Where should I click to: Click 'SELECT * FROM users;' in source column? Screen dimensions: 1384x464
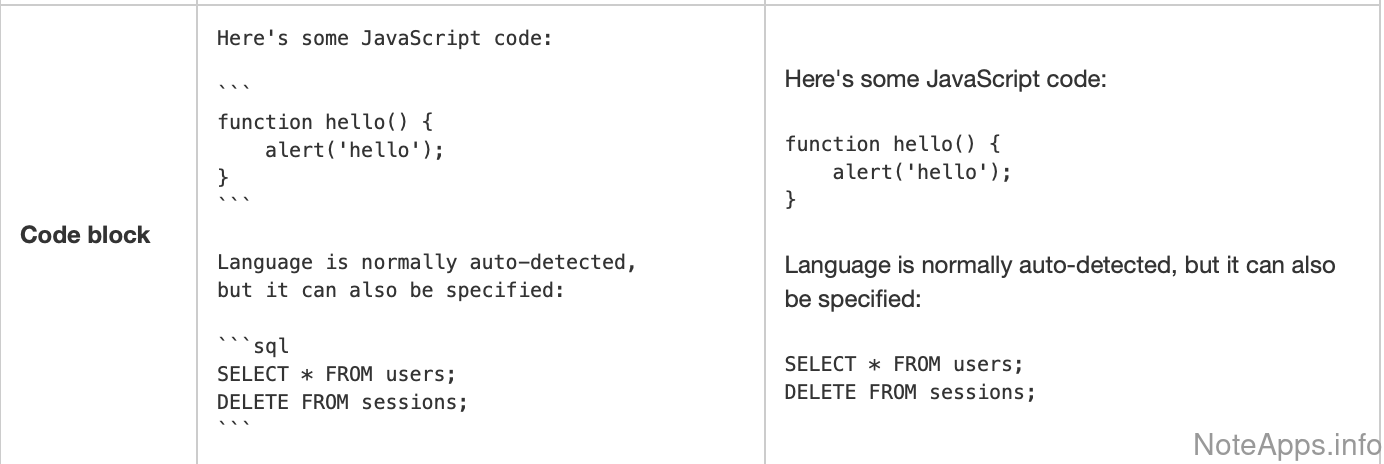pyautogui.click(x=336, y=376)
